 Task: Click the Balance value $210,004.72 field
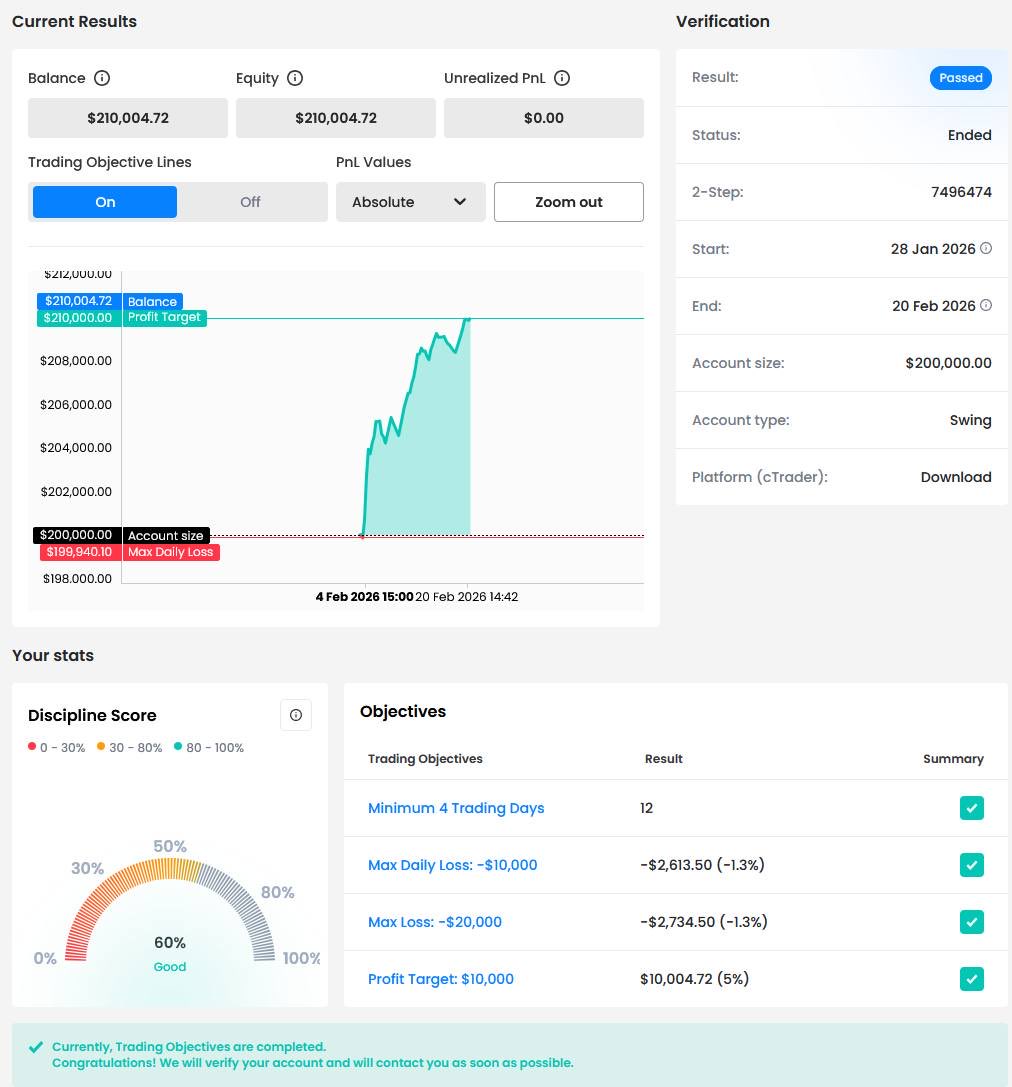[x=128, y=118]
